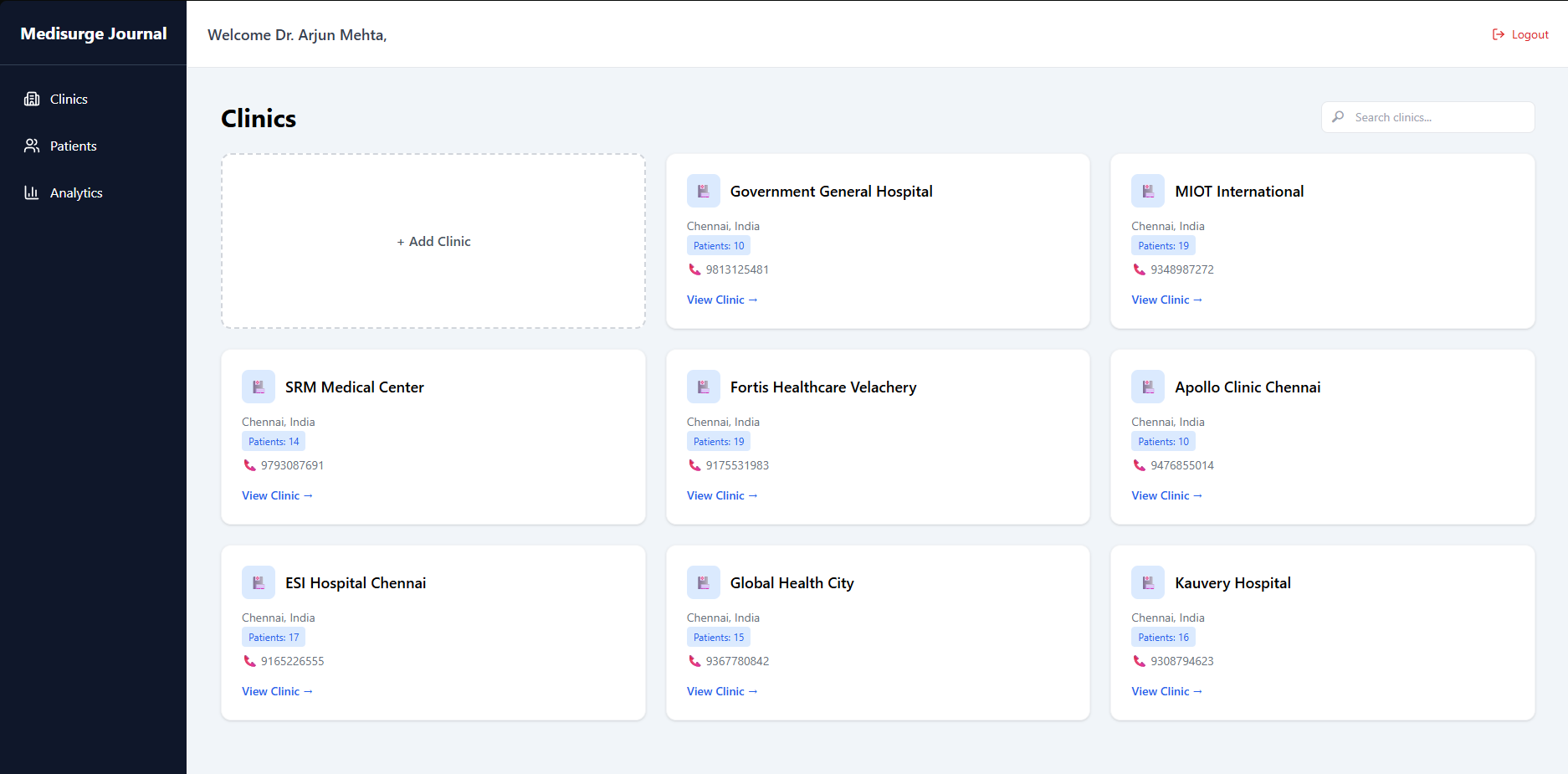This screenshot has width=1568, height=774.
Task: Click the Welcome Dr. Arjun Mehta greeting
Action: (x=297, y=35)
